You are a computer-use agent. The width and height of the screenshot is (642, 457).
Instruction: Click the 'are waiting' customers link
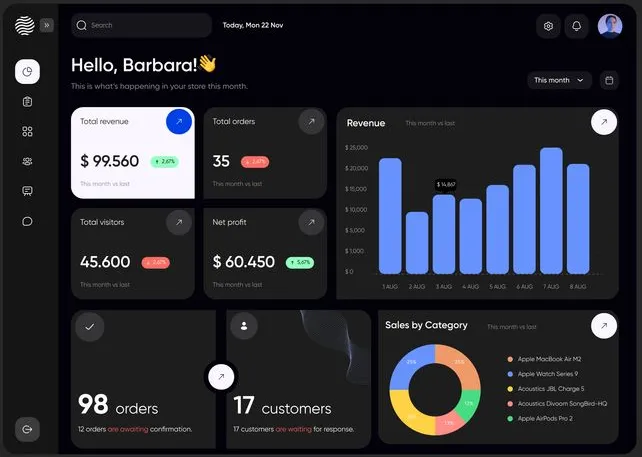(x=294, y=429)
